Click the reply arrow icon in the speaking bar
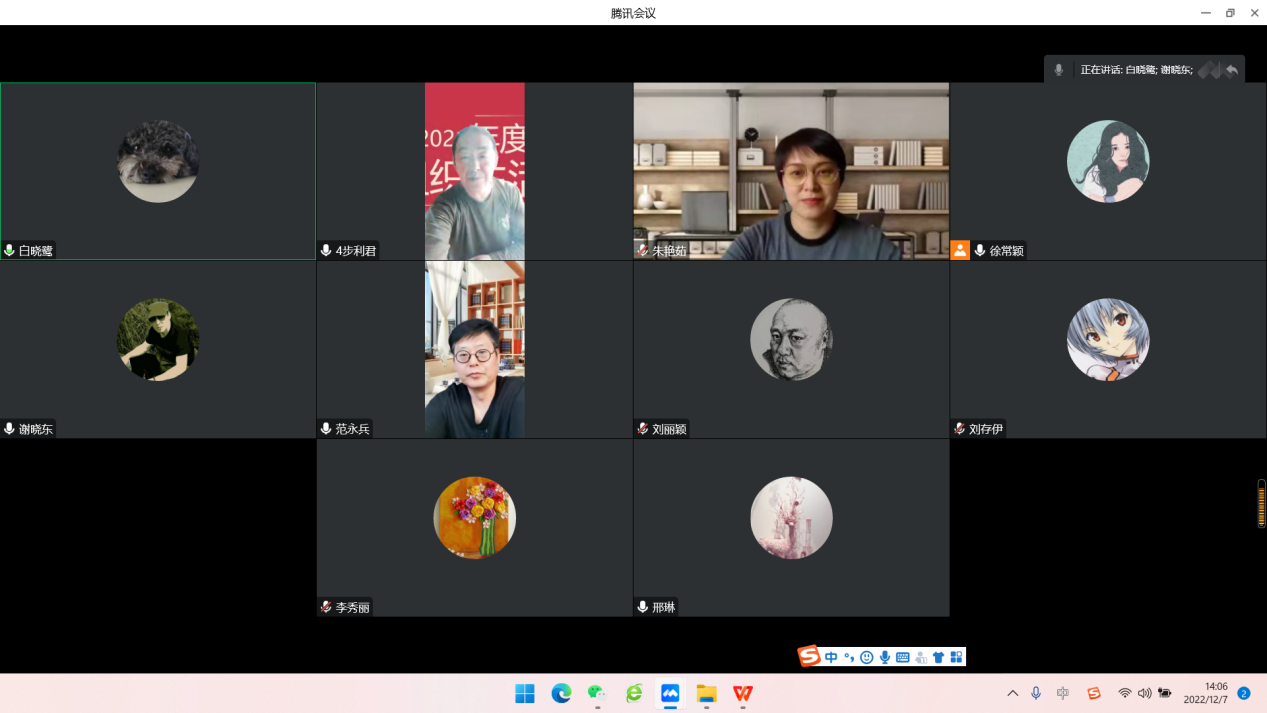Screen dimensions: 1267x713 1232,70
